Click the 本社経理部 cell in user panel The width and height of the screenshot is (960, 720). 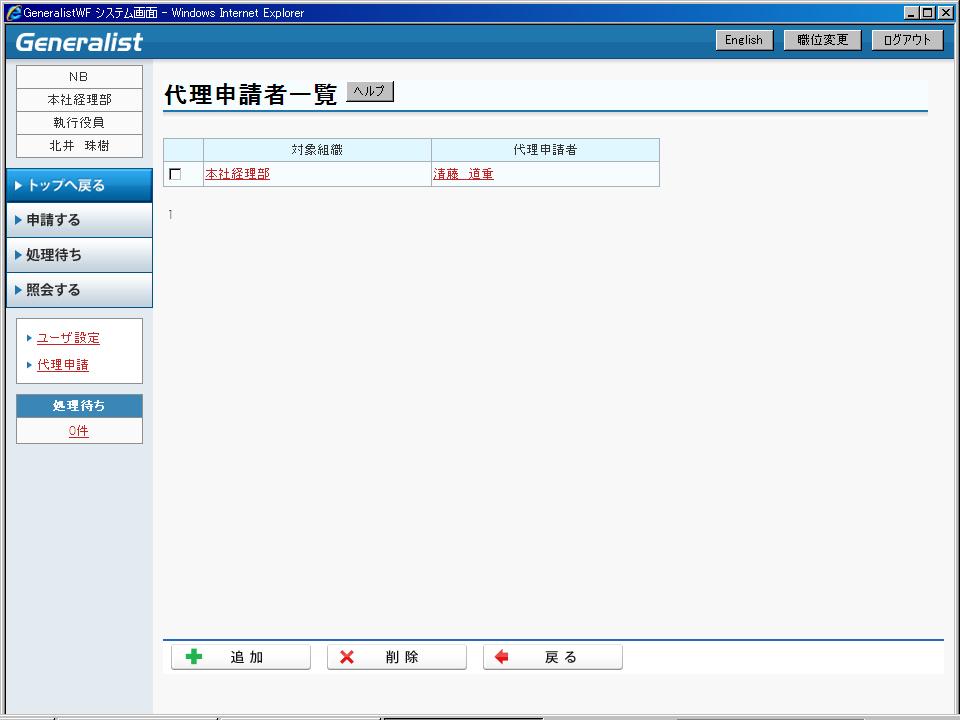(79, 100)
